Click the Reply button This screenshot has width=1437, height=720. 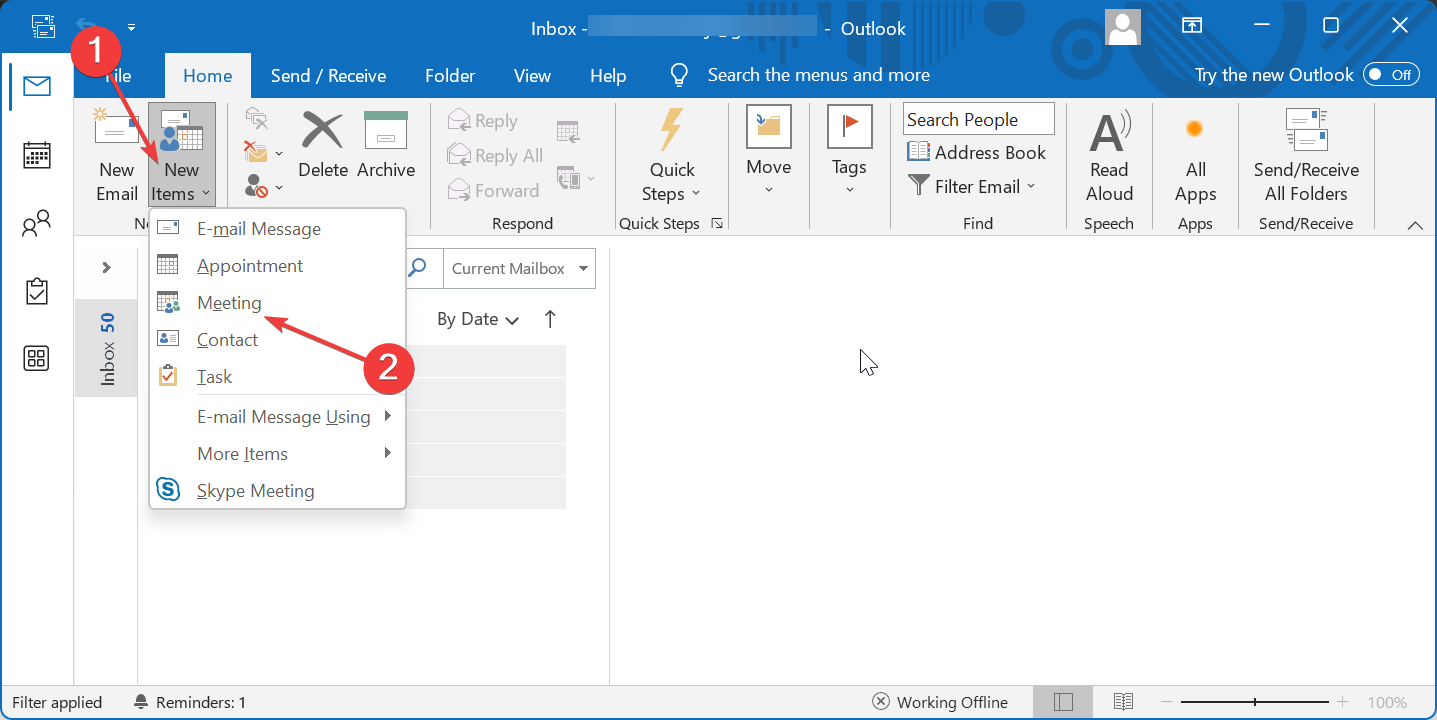click(x=483, y=121)
